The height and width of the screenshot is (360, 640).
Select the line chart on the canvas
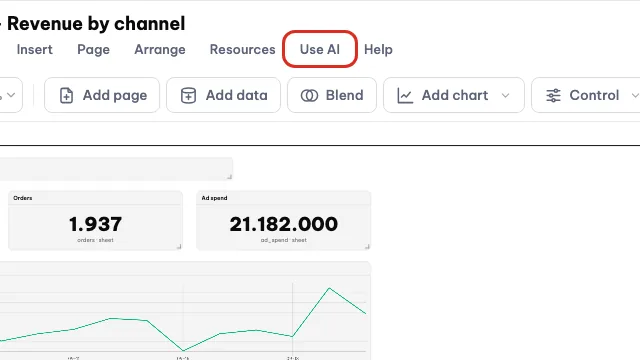point(185,311)
